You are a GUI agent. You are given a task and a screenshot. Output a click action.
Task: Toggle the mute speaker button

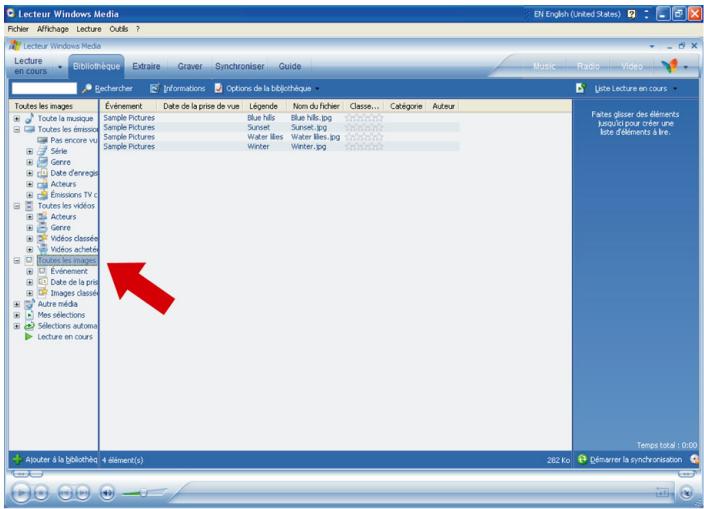(107, 493)
